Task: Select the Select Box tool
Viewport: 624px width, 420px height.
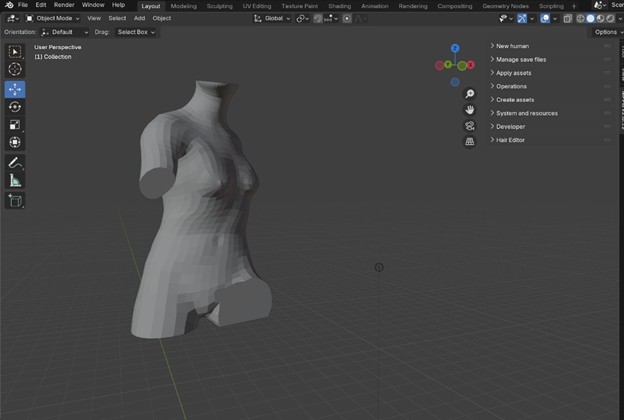Action: point(15,52)
